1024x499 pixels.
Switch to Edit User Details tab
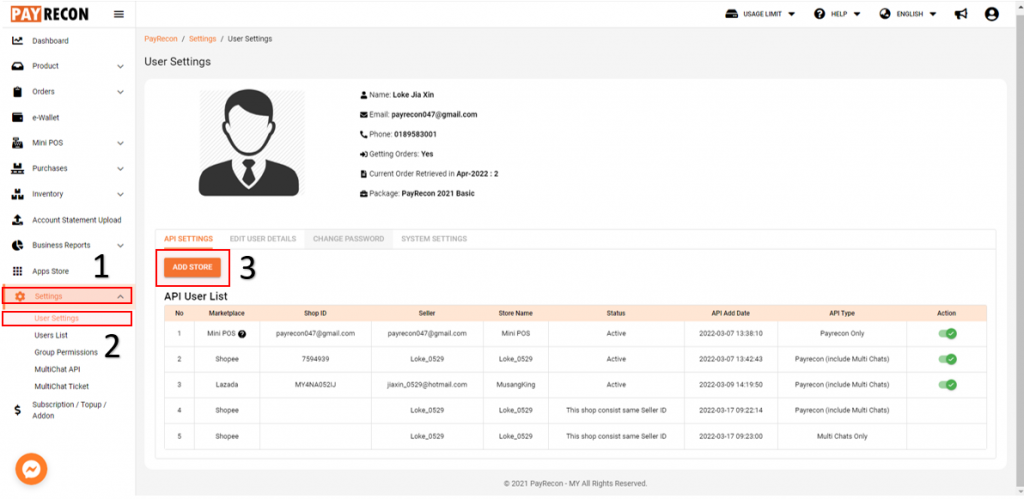(263, 239)
